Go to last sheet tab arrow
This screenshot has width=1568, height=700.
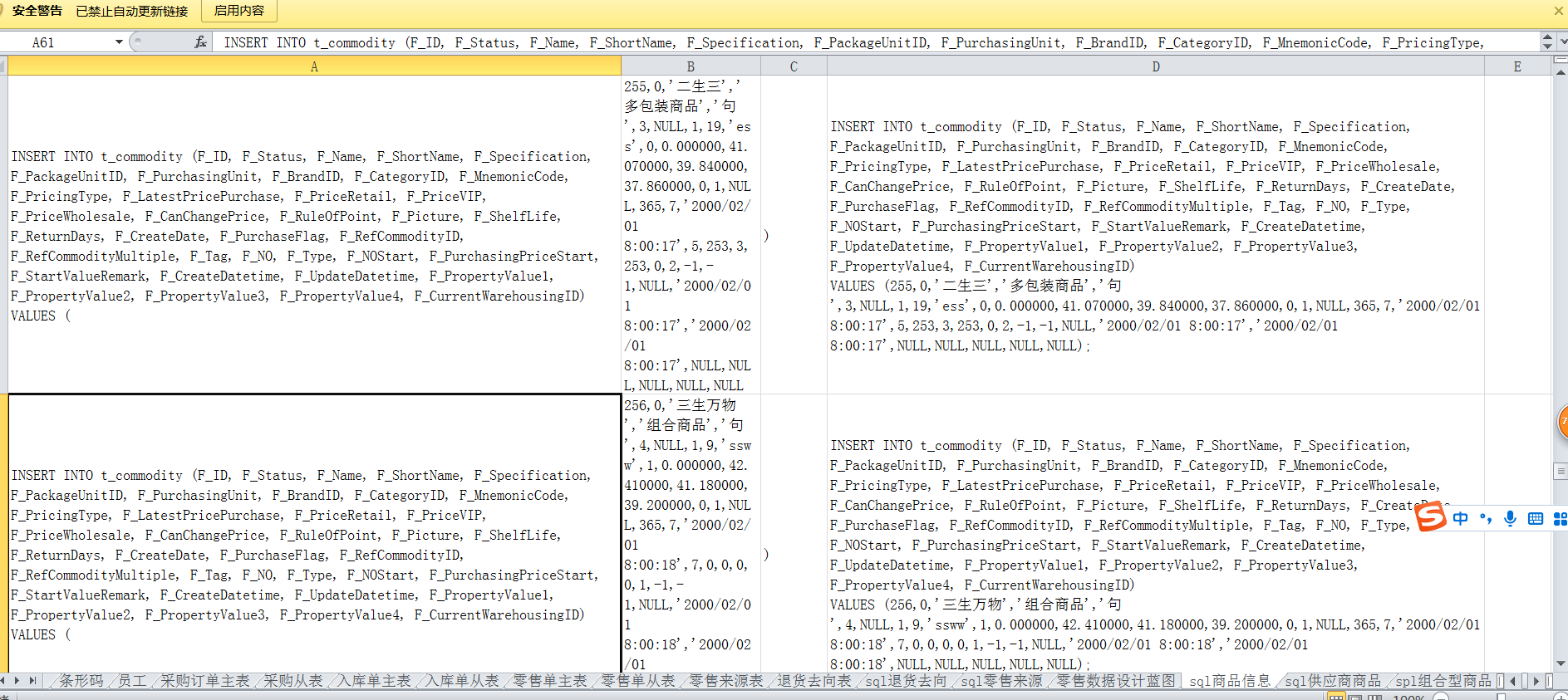click(33, 681)
